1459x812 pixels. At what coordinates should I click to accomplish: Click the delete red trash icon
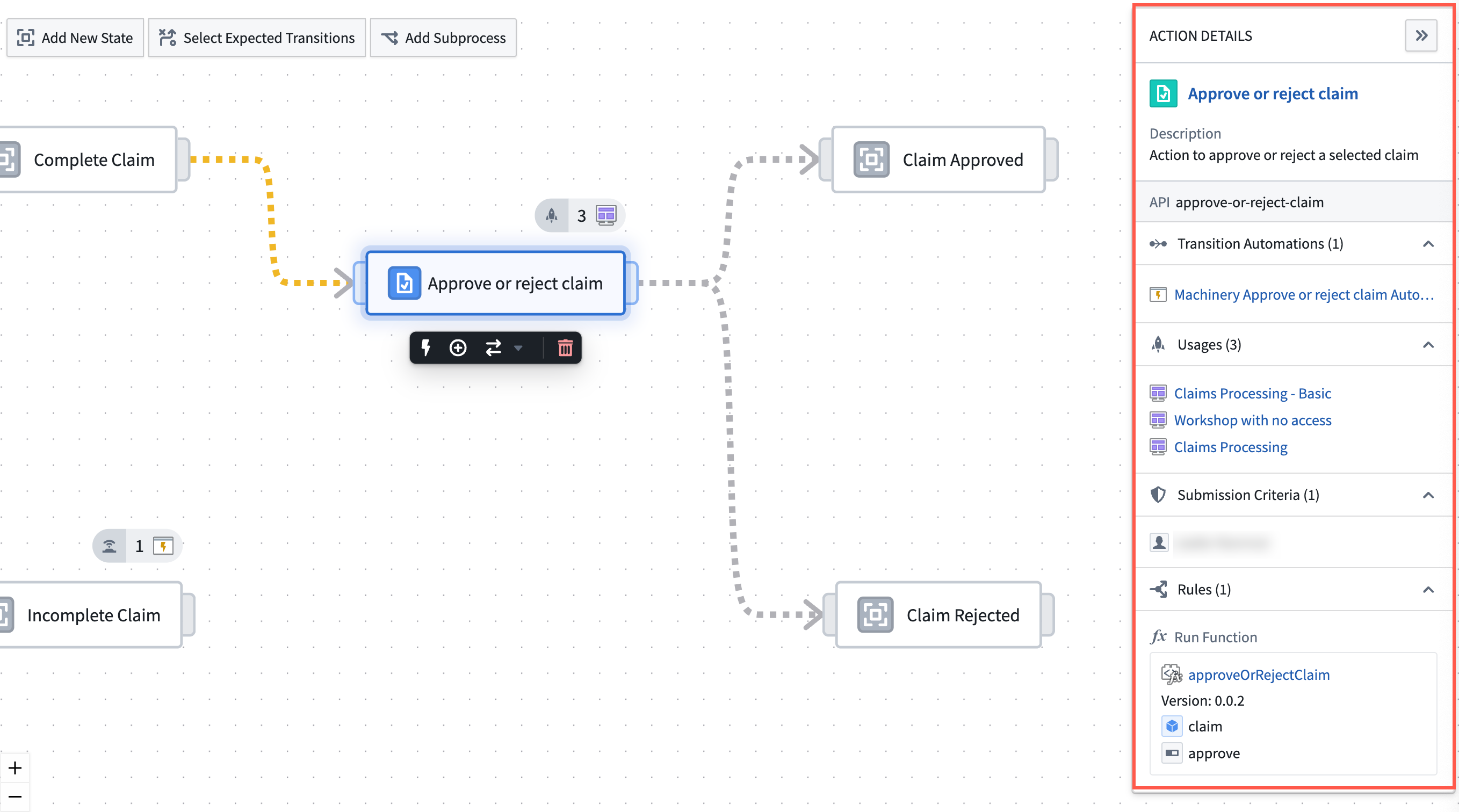click(564, 348)
